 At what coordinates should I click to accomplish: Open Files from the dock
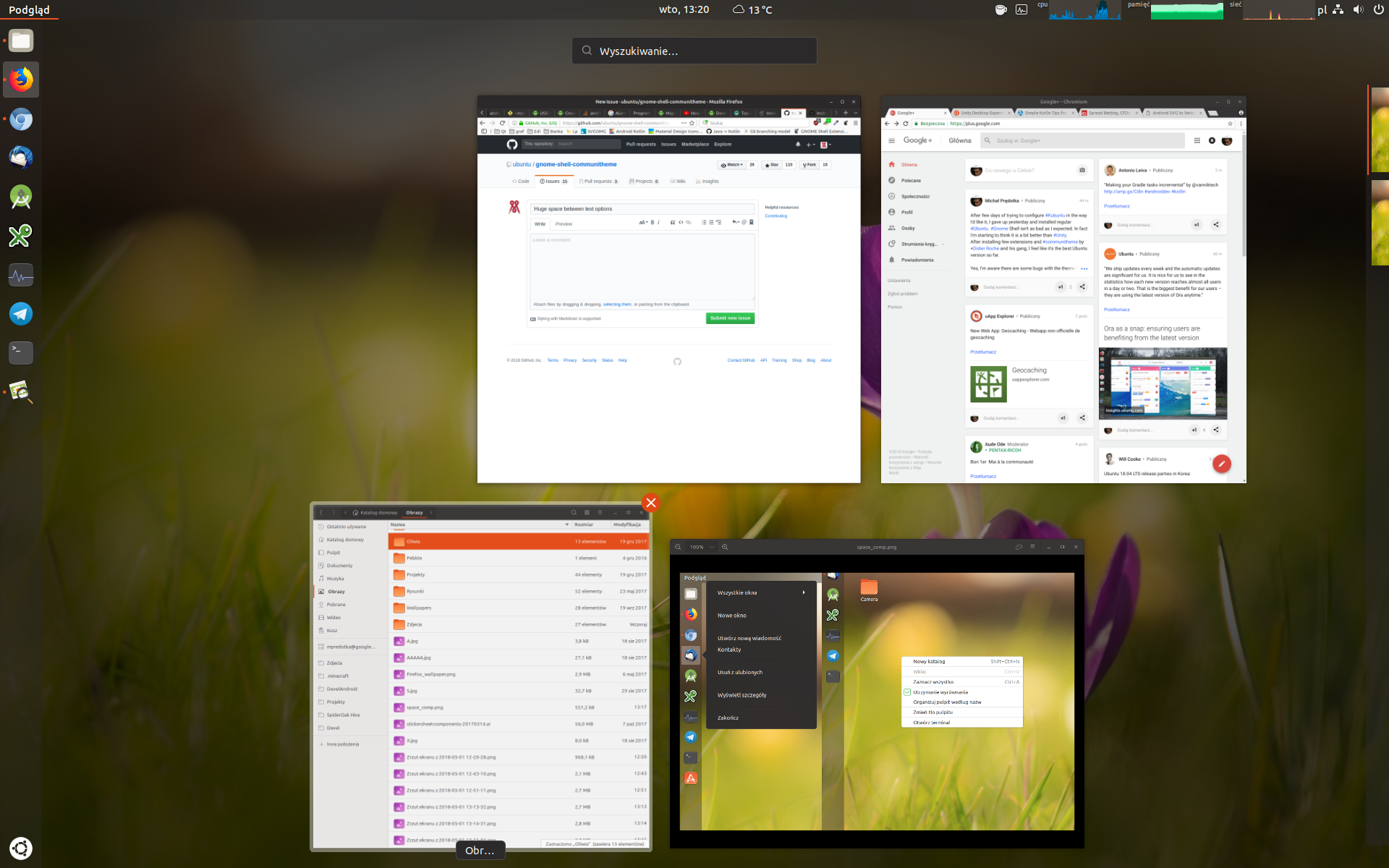pos(21,41)
